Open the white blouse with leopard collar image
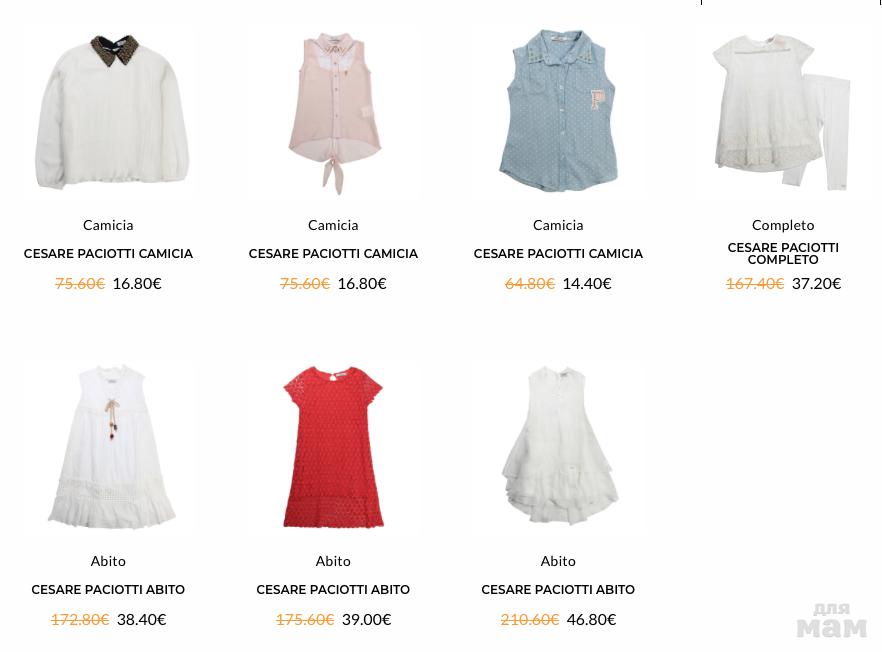Image resolution: width=882 pixels, height=652 pixels. (111, 112)
